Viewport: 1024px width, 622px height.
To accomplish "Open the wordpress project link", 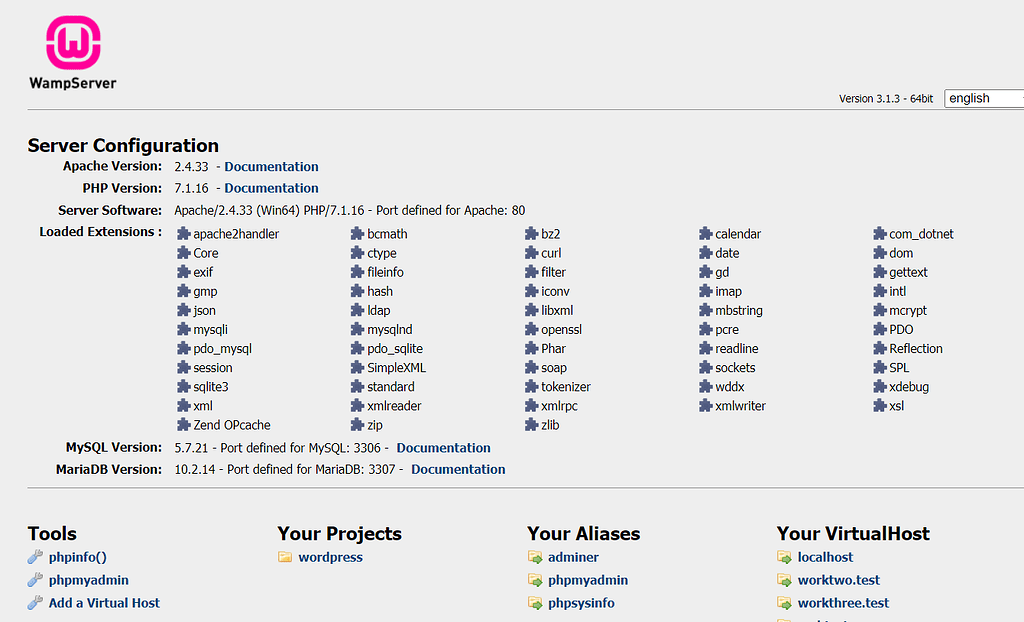I will point(330,557).
